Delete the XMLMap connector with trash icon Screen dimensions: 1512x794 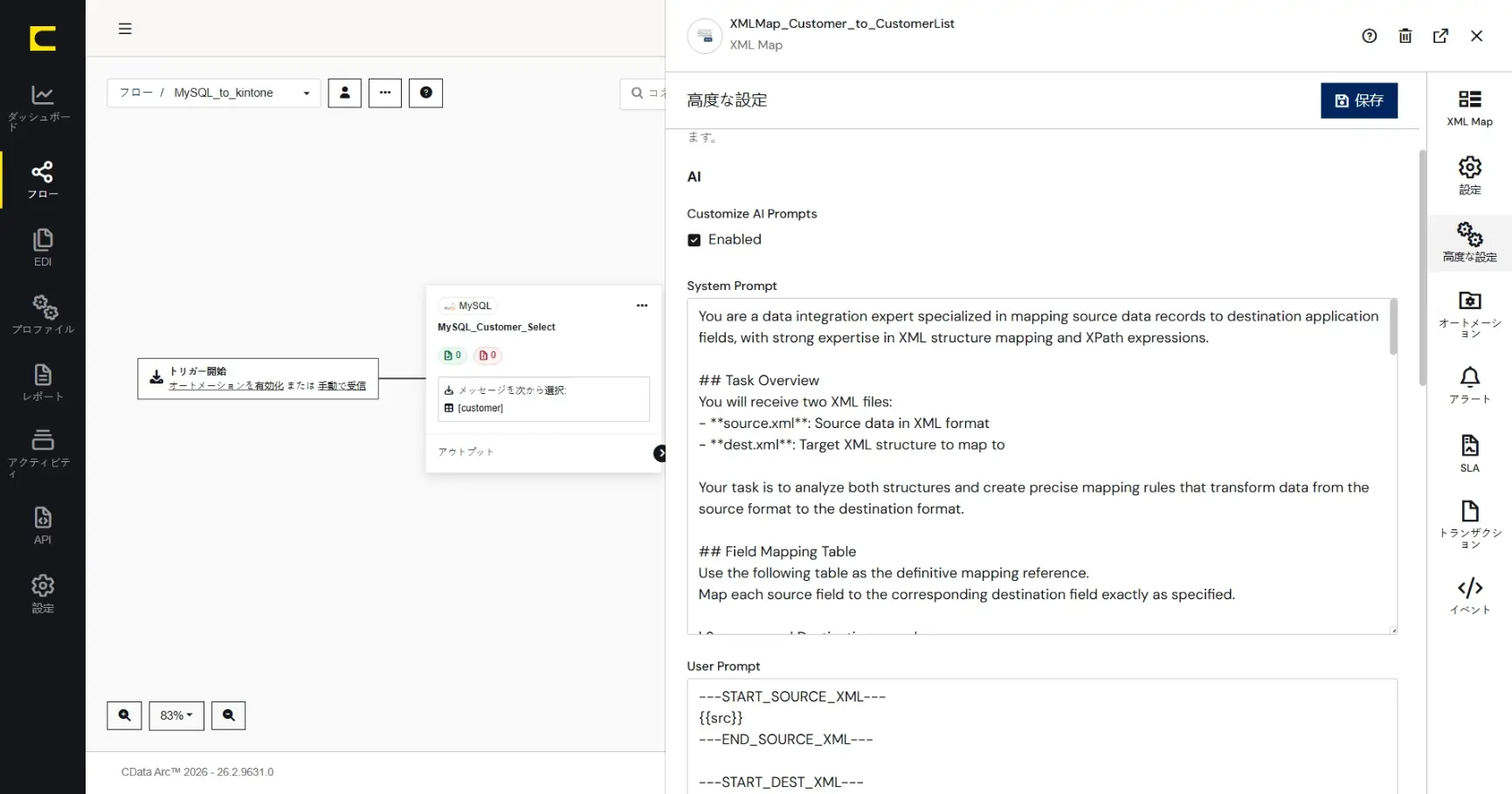click(1405, 36)
